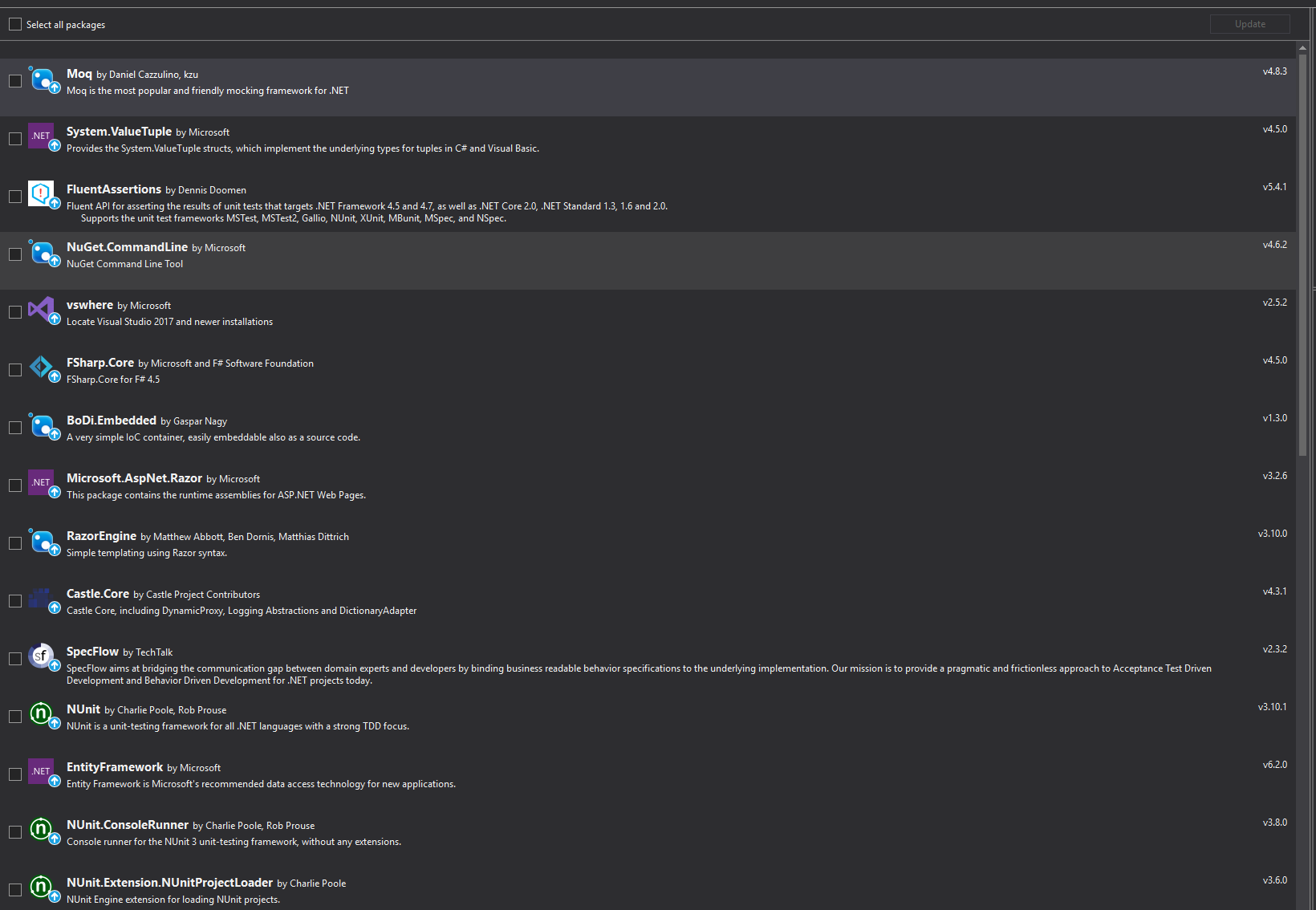Click vswhere version v2.5.2
The image size is (1316, 910).
[1274, 303]
